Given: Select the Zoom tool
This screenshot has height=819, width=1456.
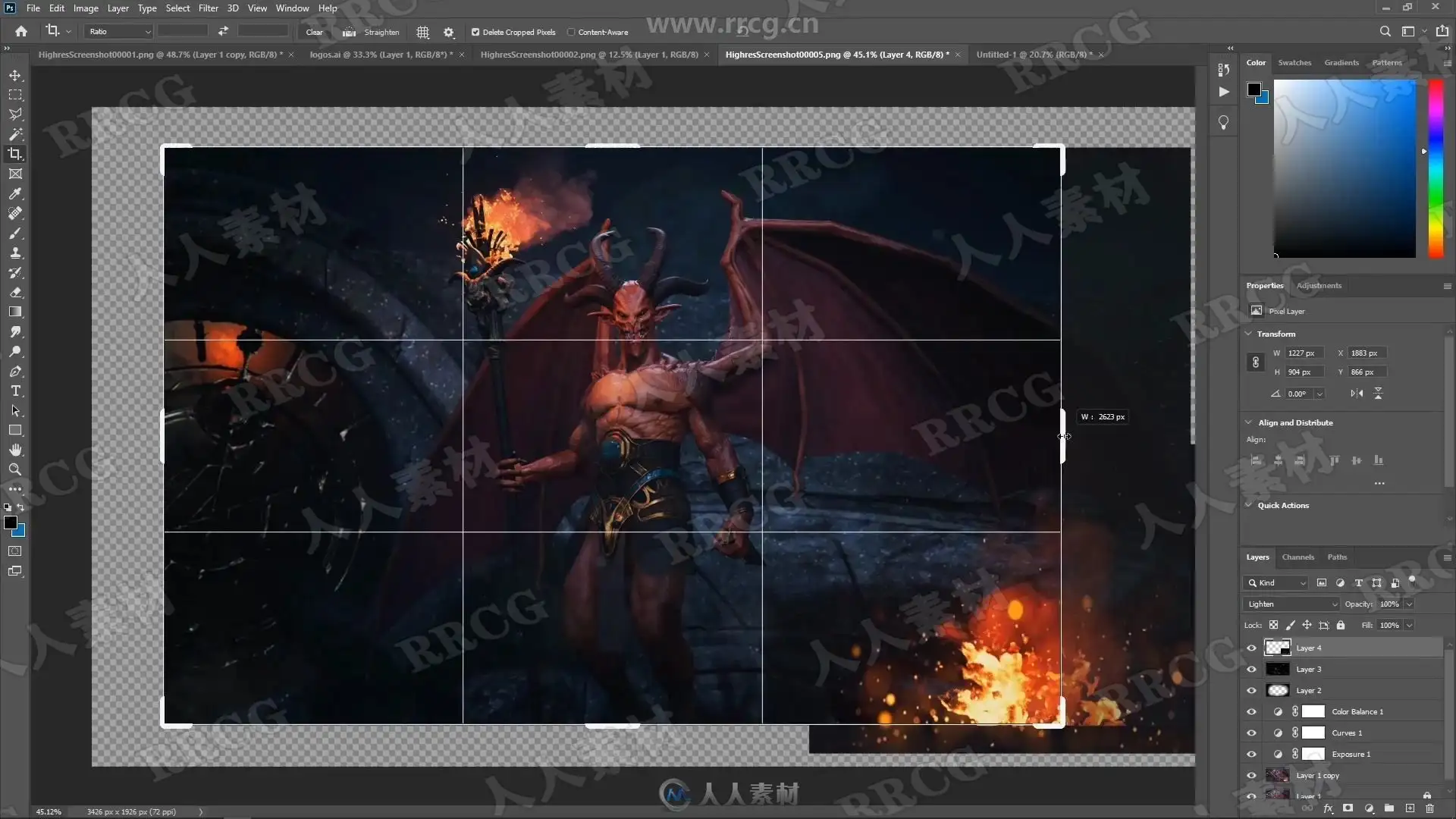Looking at the screenshot, I should (15, 470).
